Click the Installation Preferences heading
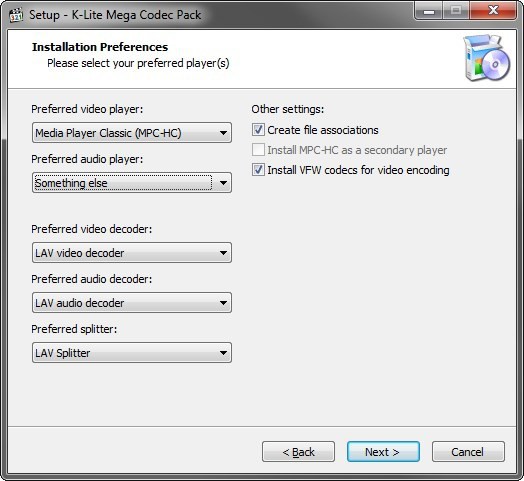 pos(100,47)
